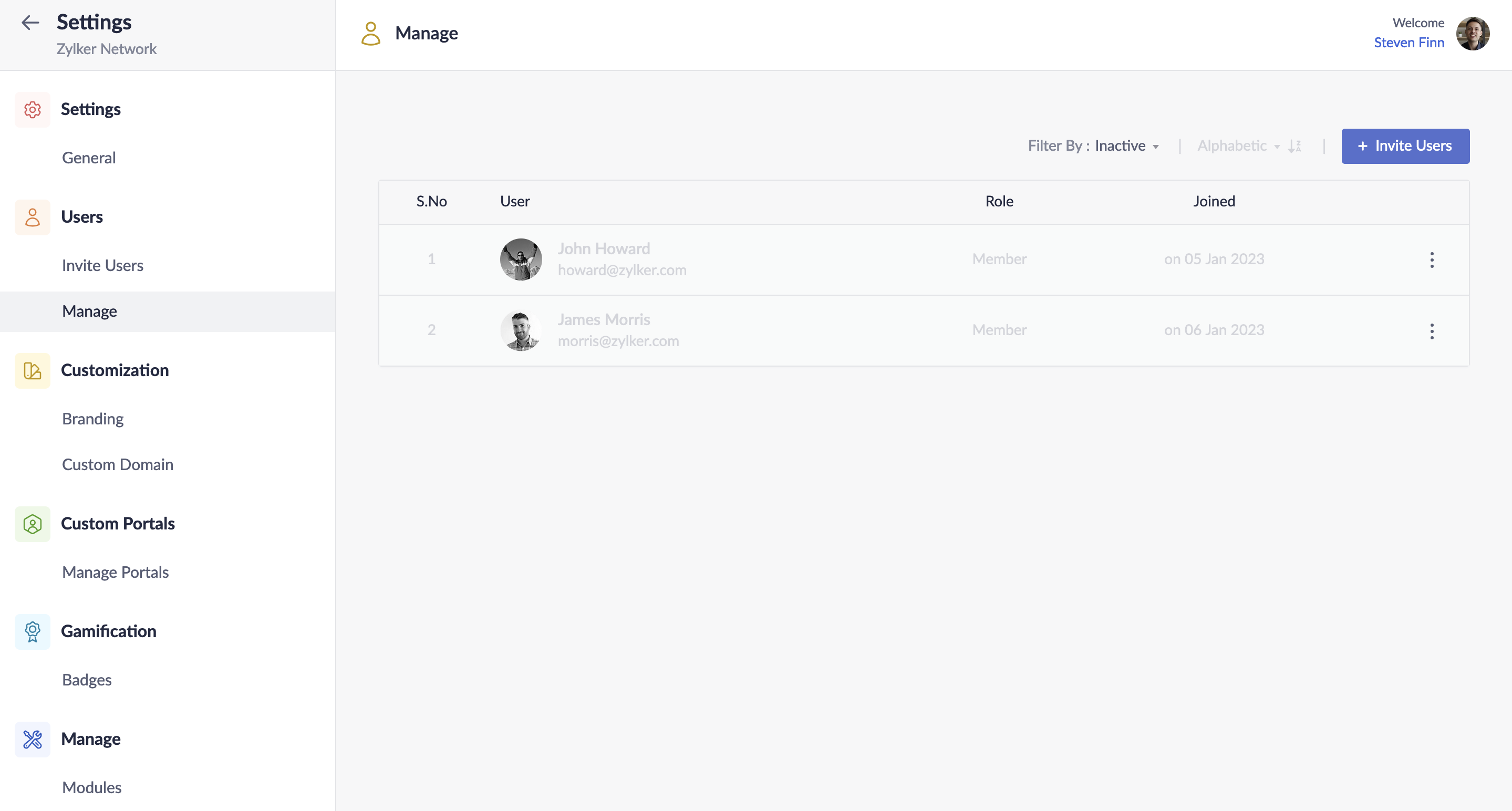
Task: Open Manage Portals in sidebar
Action: point(115,572)
